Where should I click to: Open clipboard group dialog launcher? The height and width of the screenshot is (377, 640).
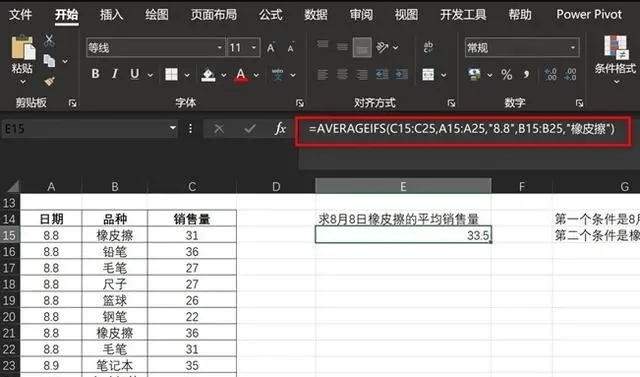(x=73, y=103)
